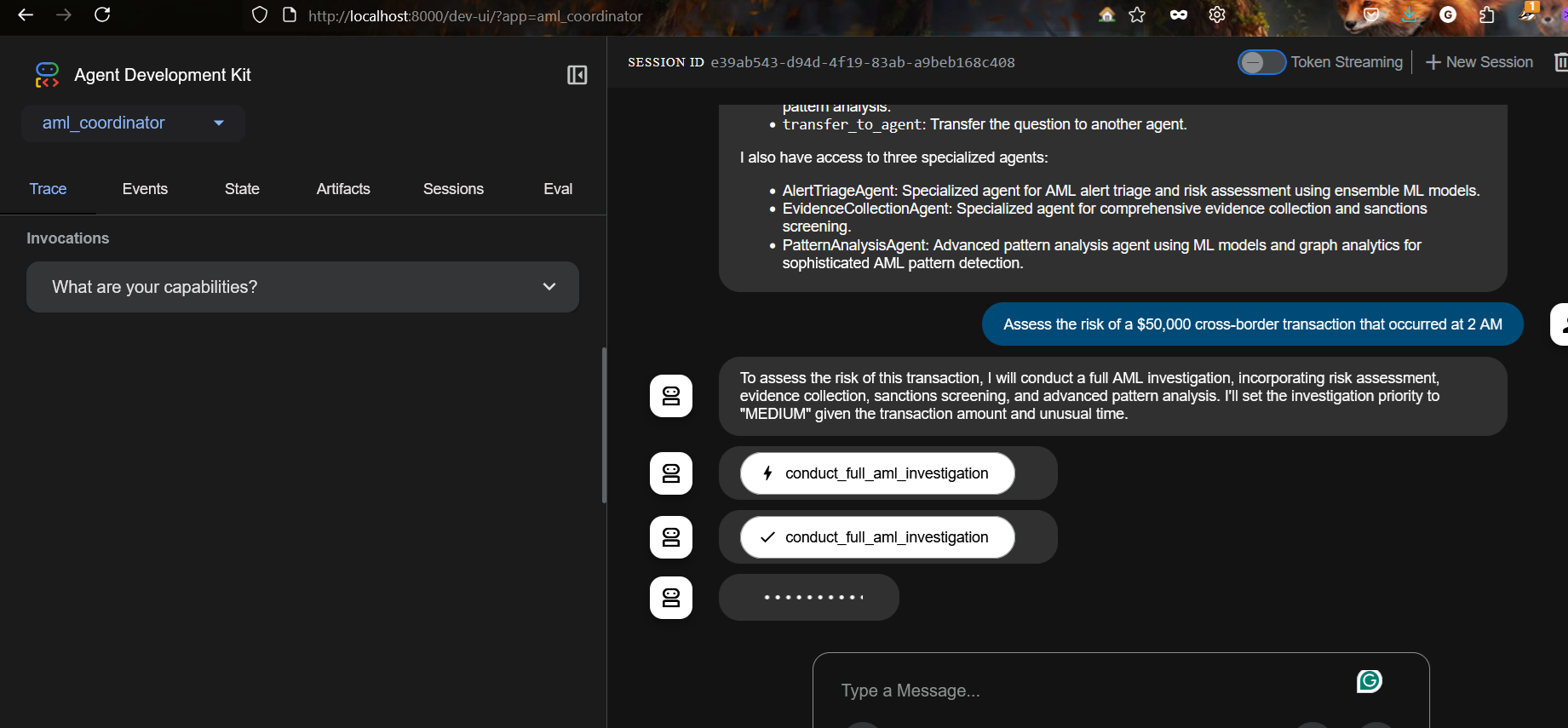Click the Grammarly G toolbar extension
1568x728 pixels.
point(1448,14)
